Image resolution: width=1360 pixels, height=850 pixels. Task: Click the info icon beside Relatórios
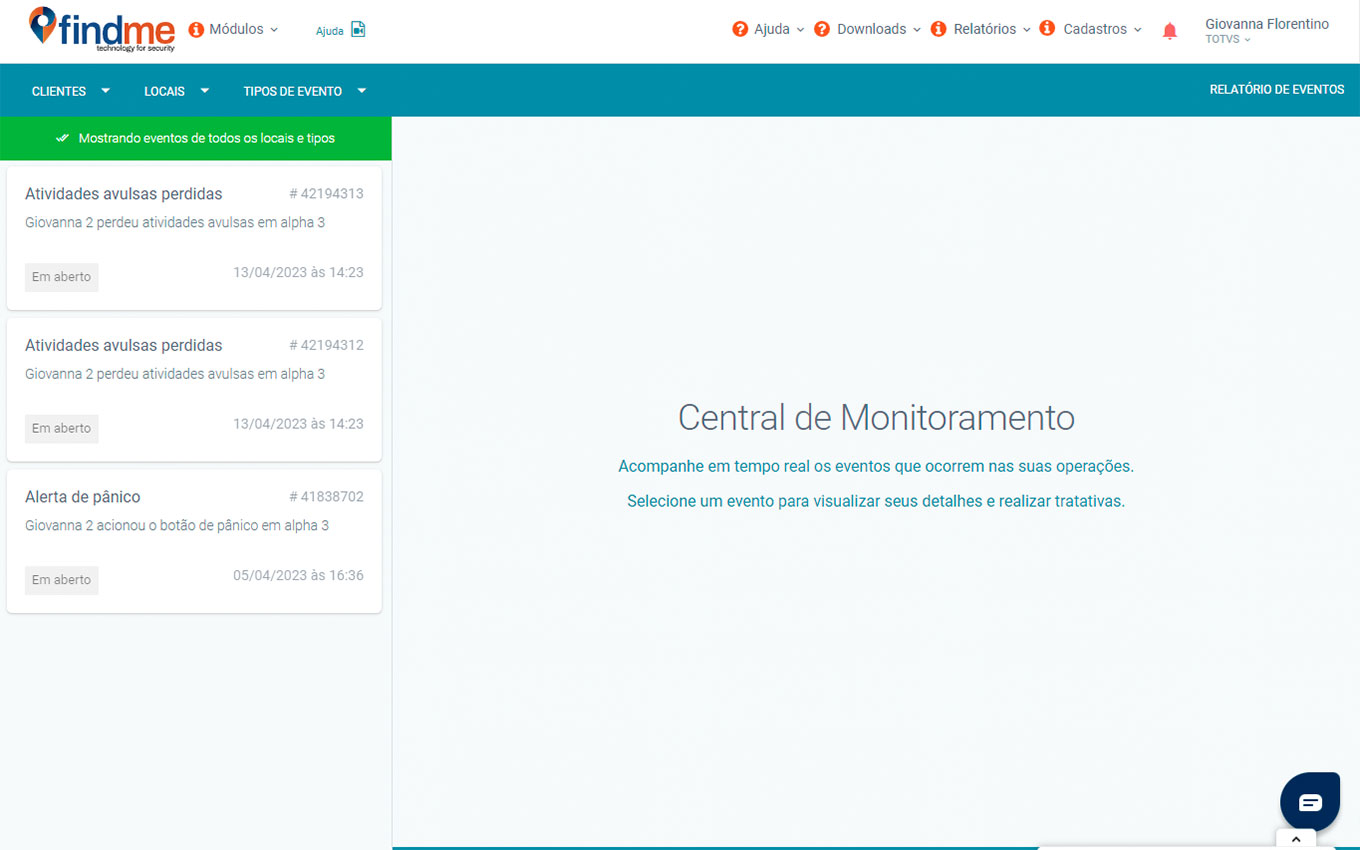point(938,29)
